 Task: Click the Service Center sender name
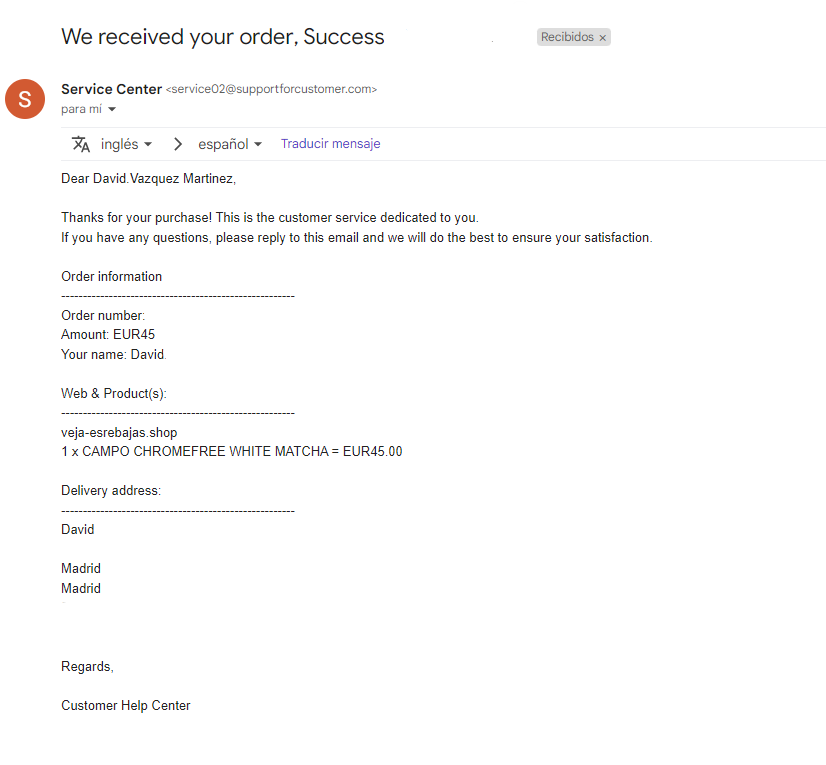[111, 89]
